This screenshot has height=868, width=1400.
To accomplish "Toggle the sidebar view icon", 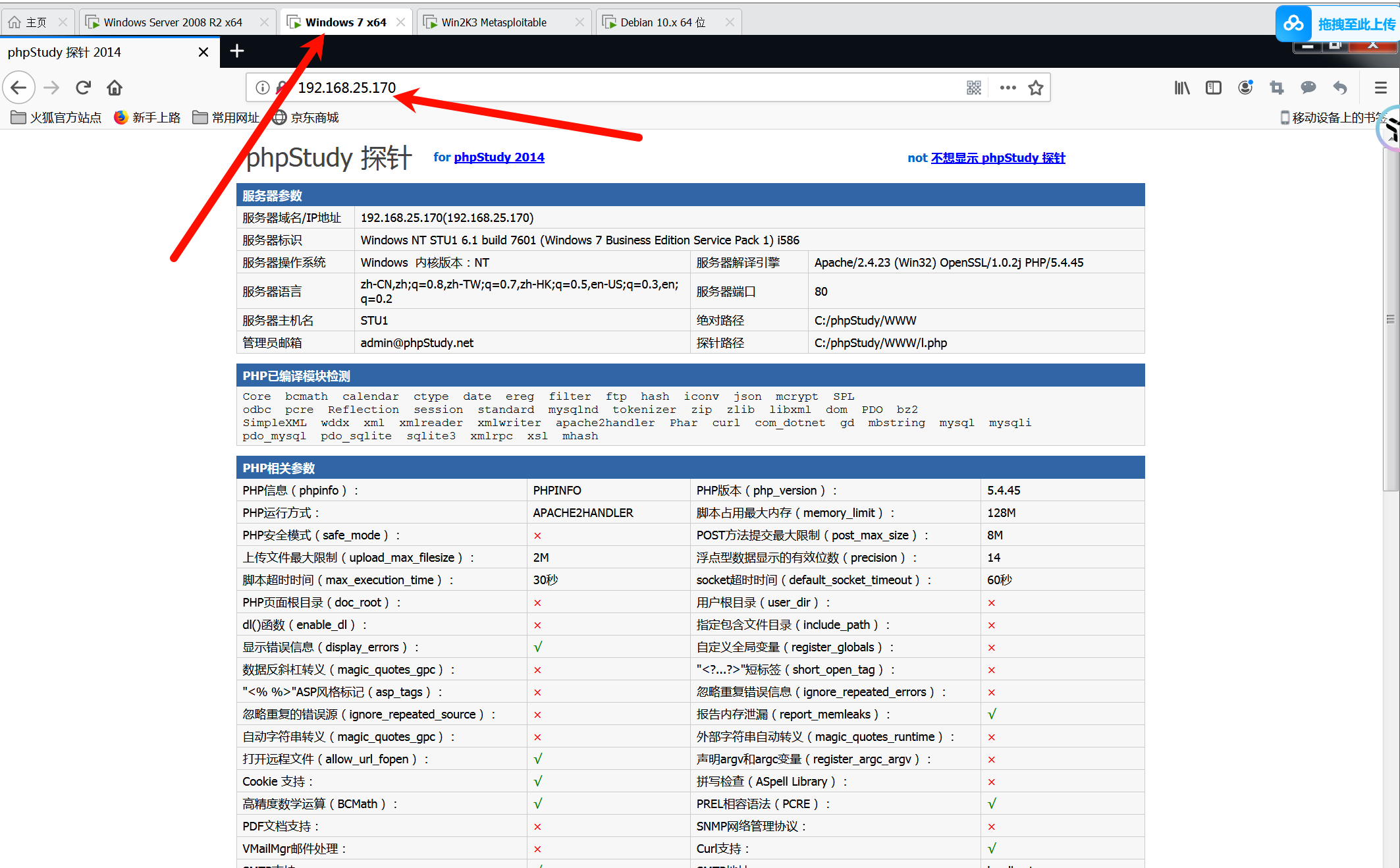I will coord(1214,88).
